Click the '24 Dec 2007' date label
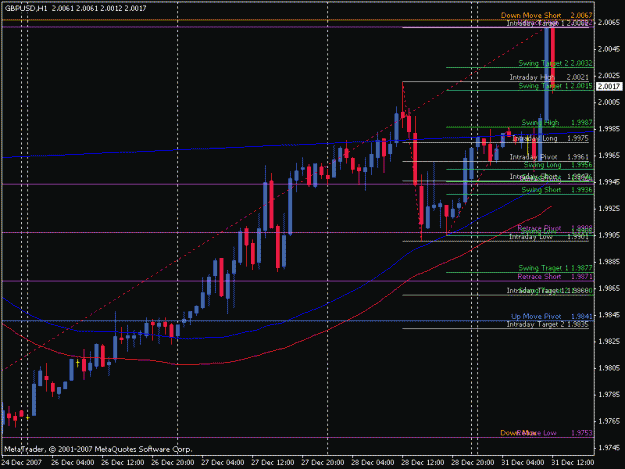The image size is (625, 469). coord(21,463)
